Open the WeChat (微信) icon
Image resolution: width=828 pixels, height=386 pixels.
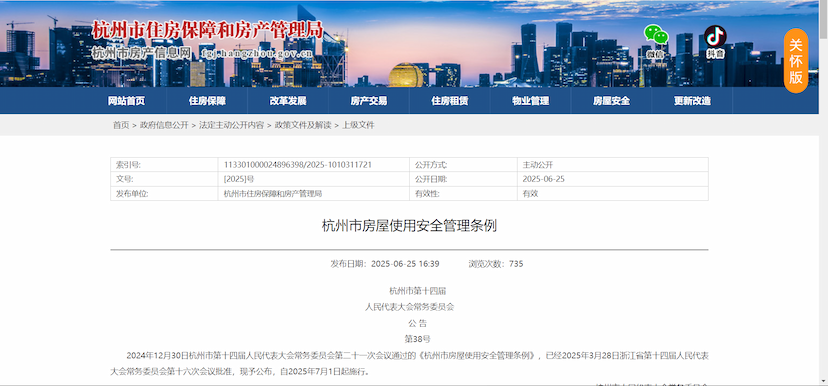tap(656, 41)
